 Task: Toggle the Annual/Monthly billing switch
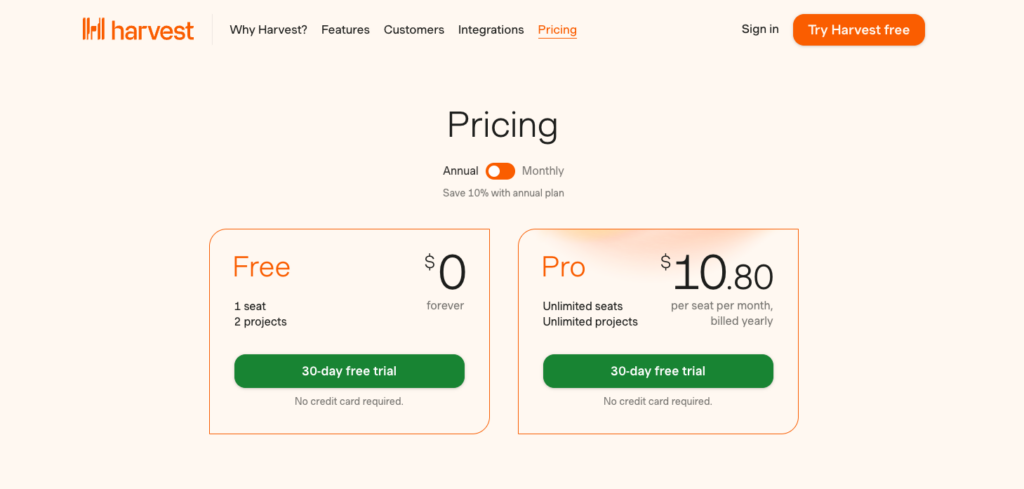point(500,171)
